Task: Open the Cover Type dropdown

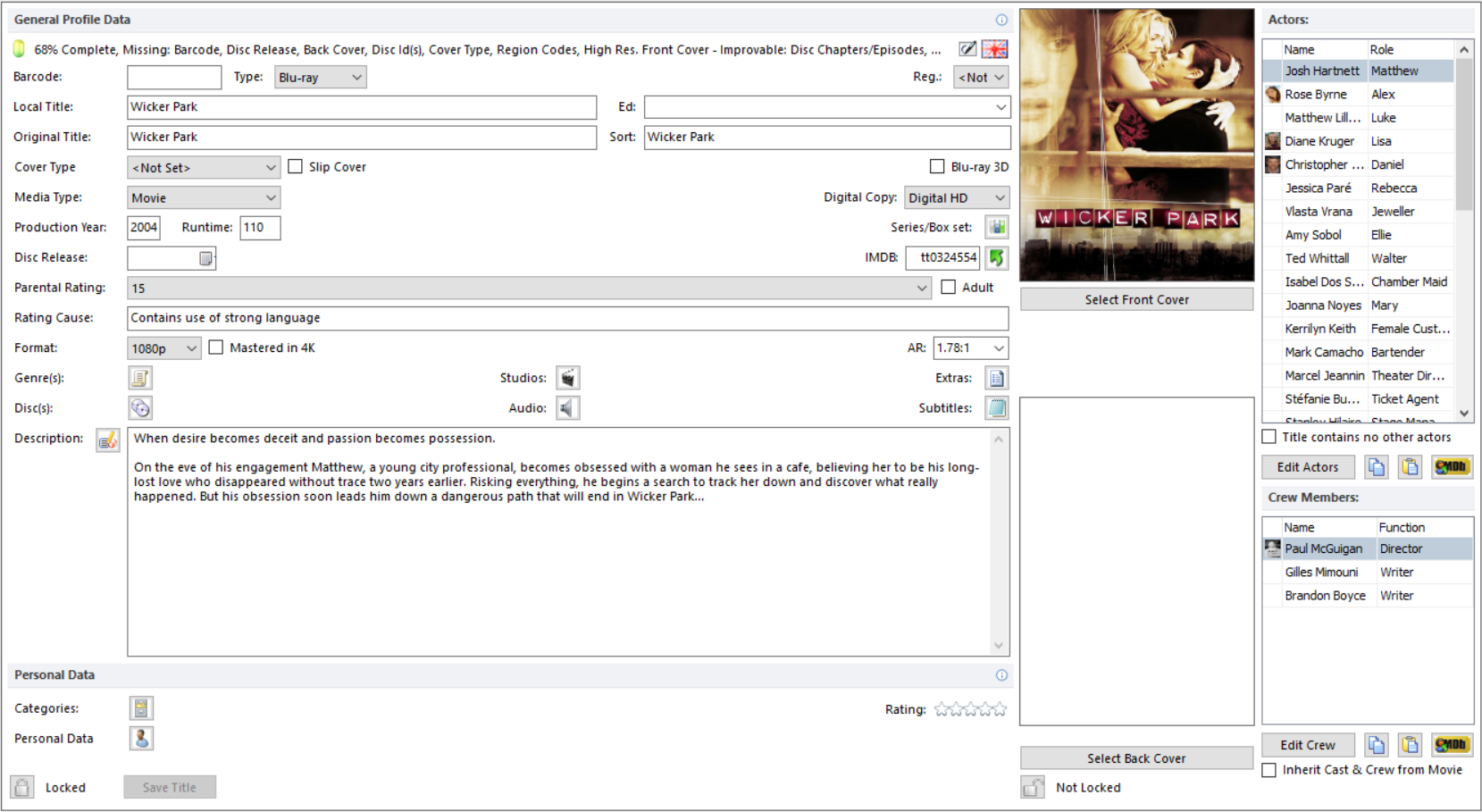Action: tap(204, 167)
